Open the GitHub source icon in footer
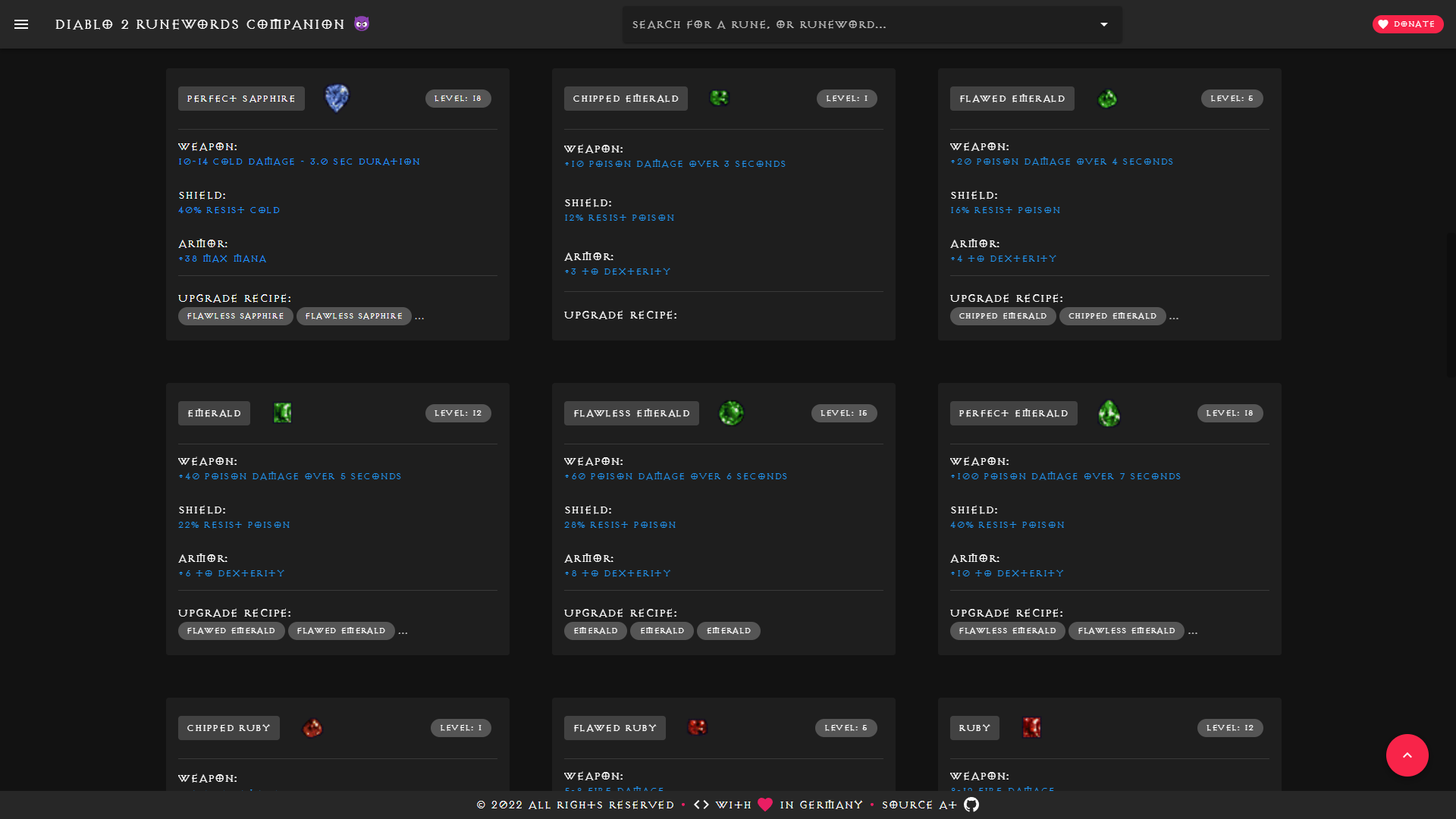The height and width of the screenshot is (819, 1456). click(x=971, y=805)
